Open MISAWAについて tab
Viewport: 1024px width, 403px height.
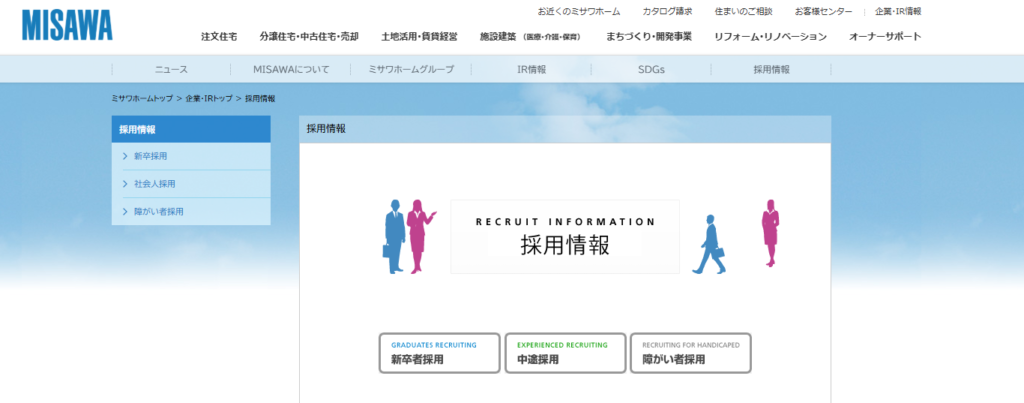[x=291, y=69]
